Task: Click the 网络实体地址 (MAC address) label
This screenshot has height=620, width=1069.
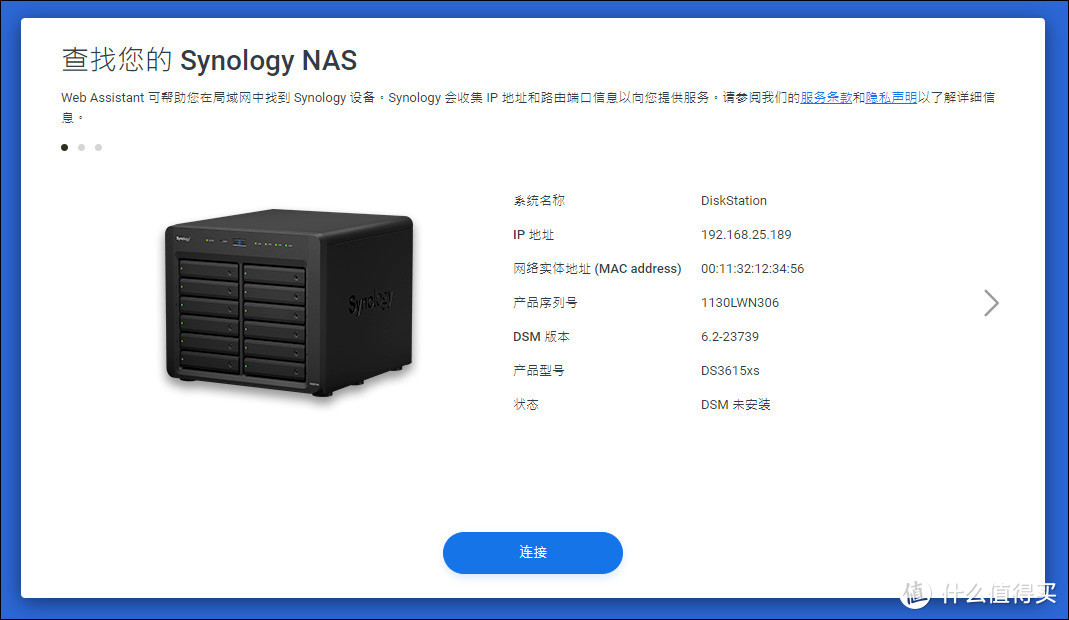Action: [597, 269]
